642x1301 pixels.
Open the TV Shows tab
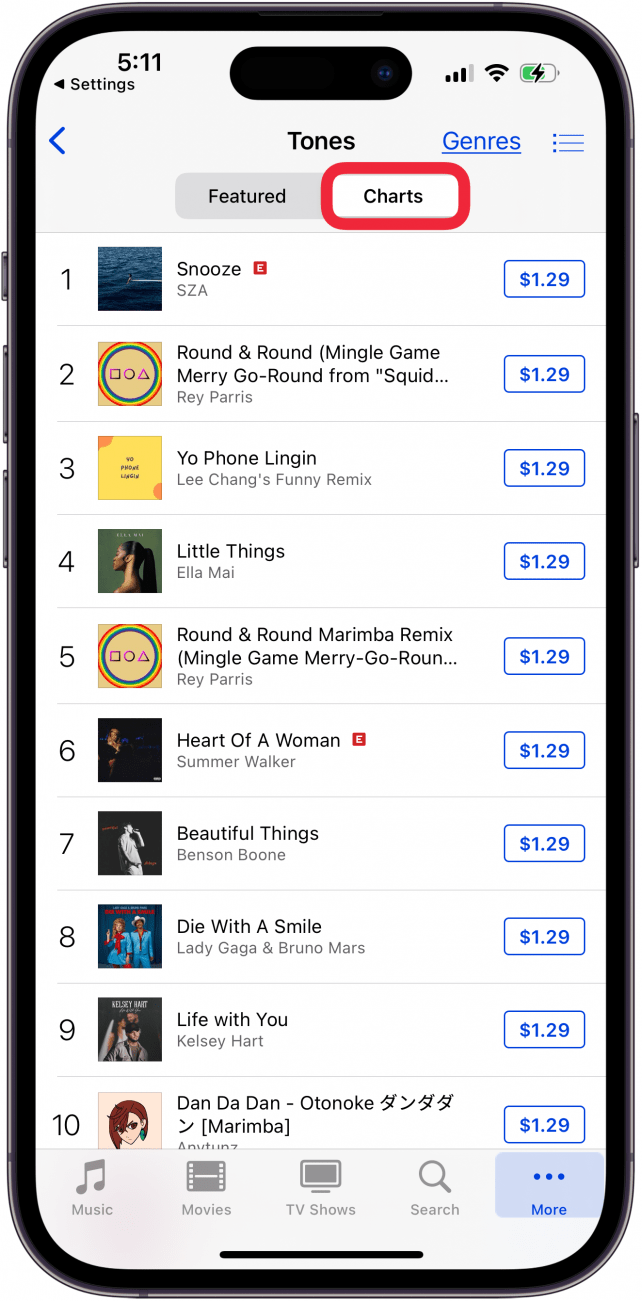320,1188
